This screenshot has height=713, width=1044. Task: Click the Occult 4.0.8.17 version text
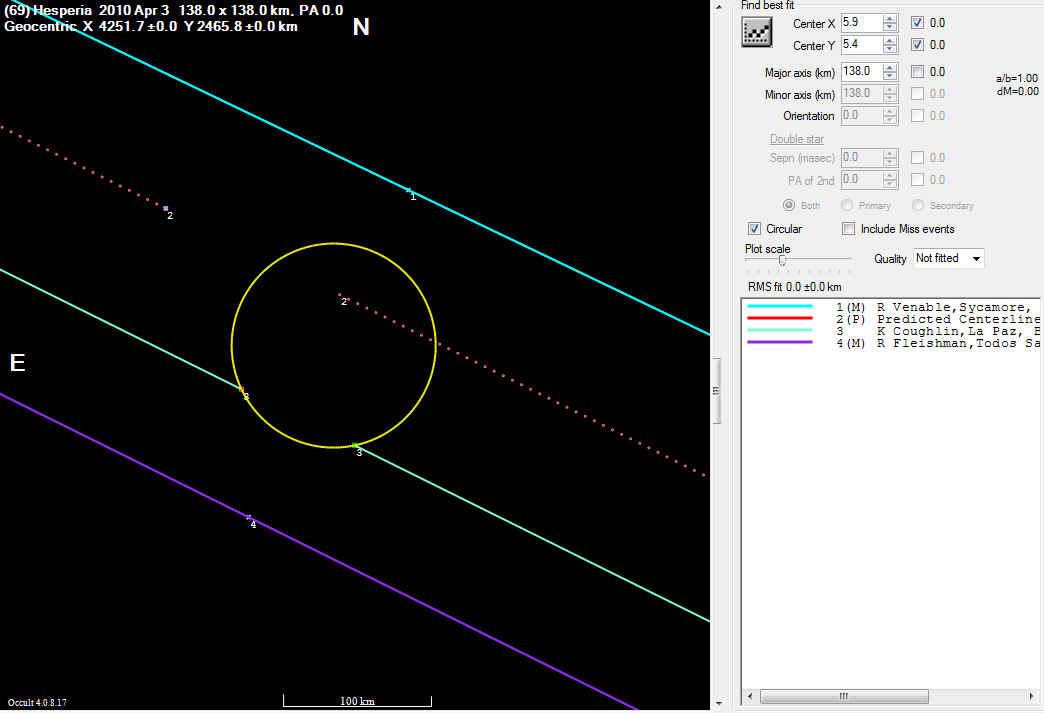pos(37,702)
